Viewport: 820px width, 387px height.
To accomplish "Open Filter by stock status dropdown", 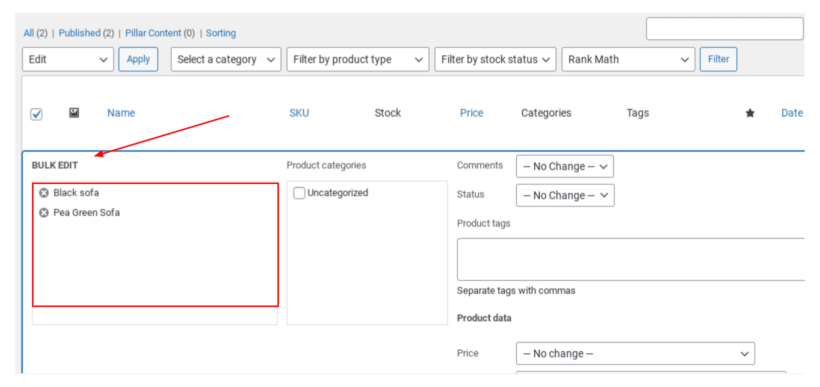I will [x=495, y=60].
